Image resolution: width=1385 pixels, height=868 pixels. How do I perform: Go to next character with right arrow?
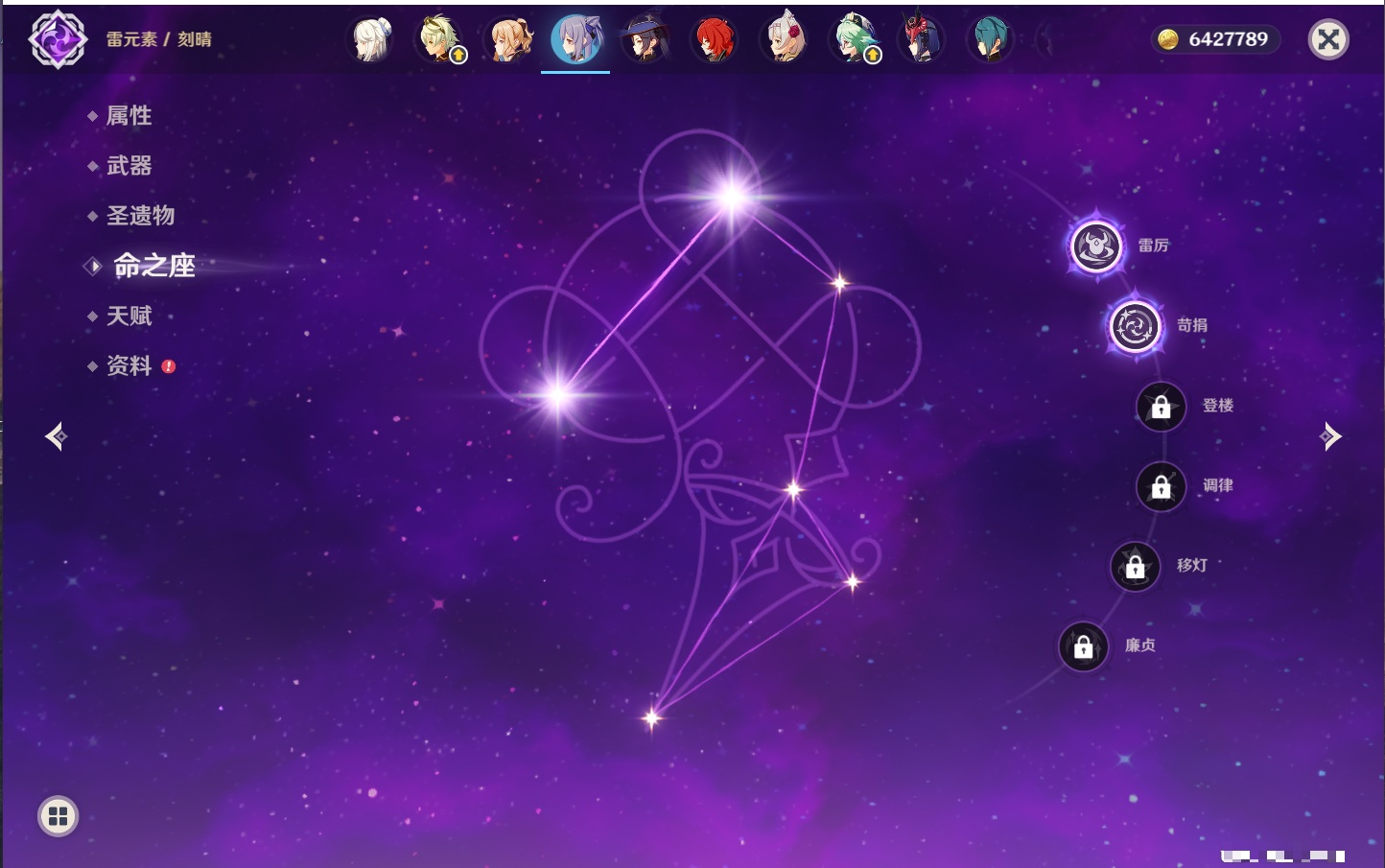1330,436
